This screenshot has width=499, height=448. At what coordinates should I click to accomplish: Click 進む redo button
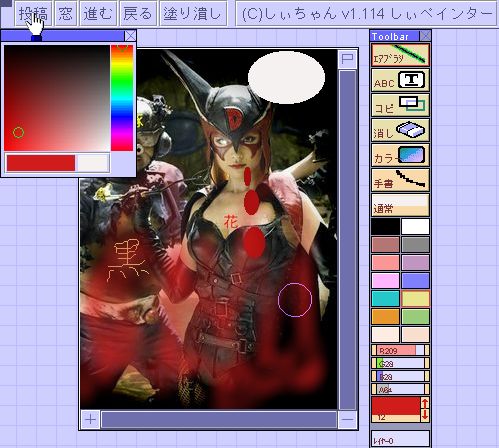click(98, 14)
